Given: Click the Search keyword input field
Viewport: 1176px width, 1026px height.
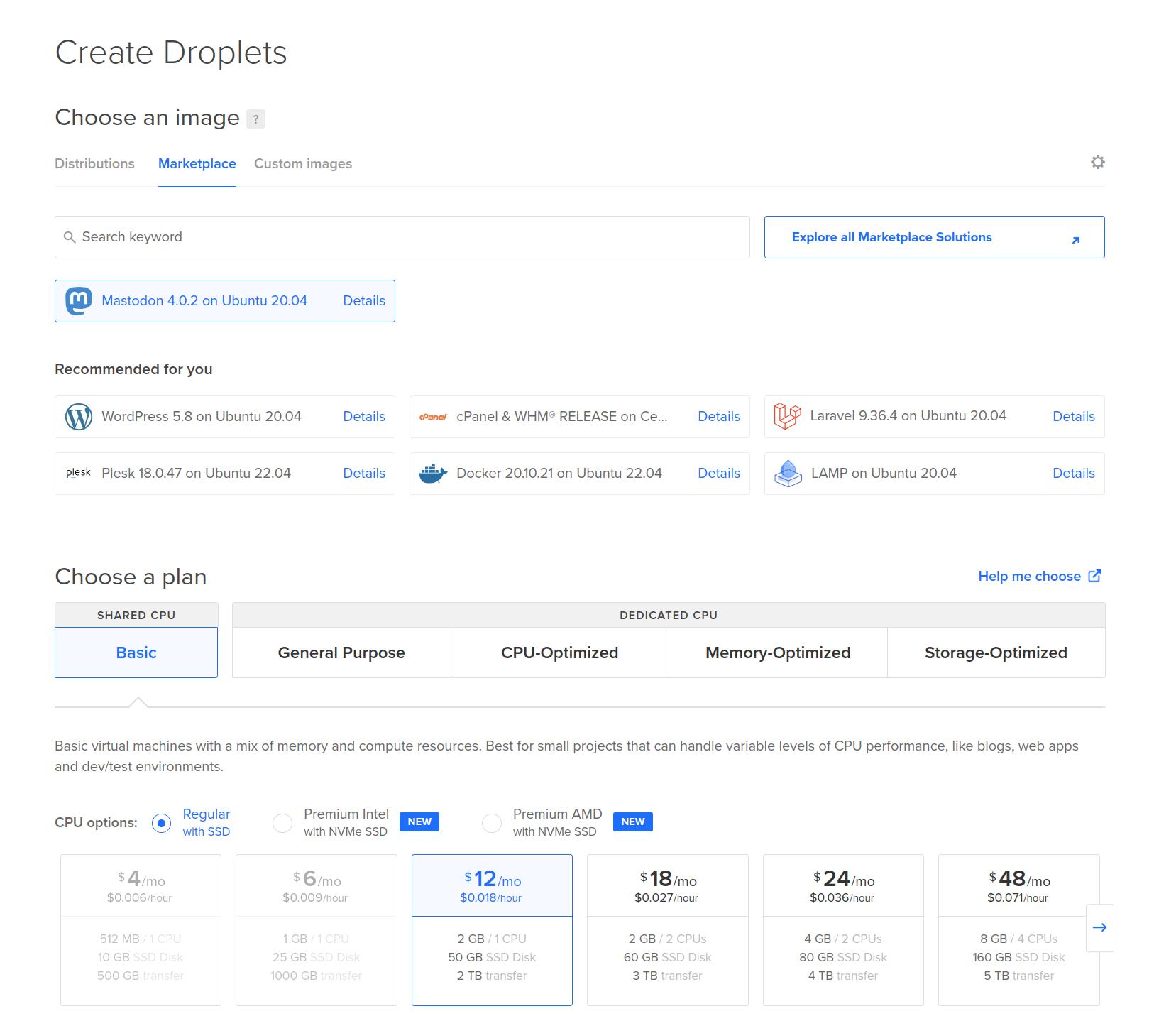Looking at the screenshot, I should [402, 237].
